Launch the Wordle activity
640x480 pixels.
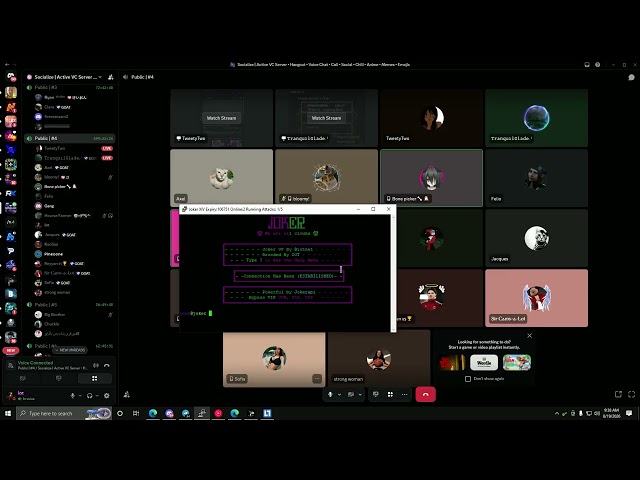point(484,362)
